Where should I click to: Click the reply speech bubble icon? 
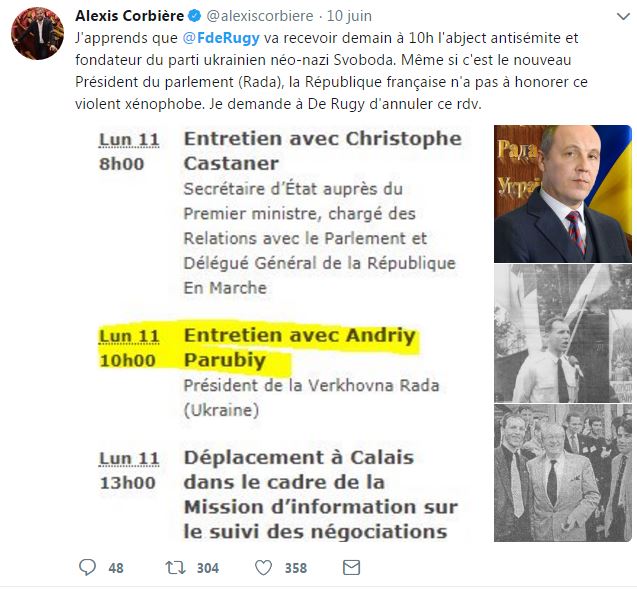point(87,567)
